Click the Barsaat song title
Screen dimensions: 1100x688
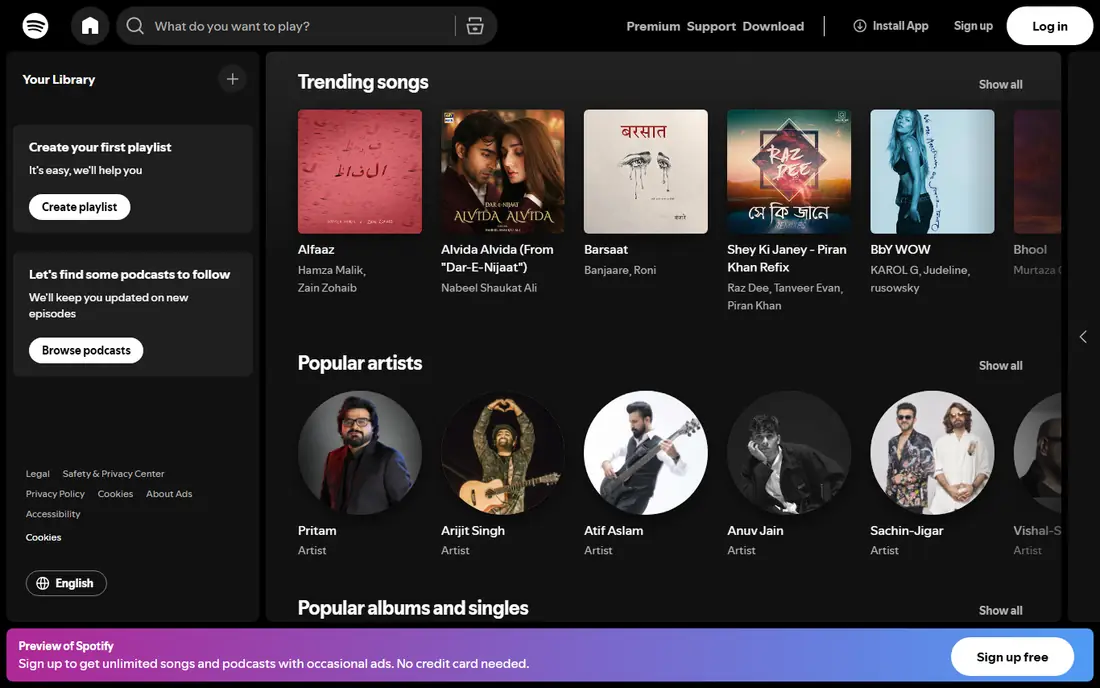[x=606, y=250]
